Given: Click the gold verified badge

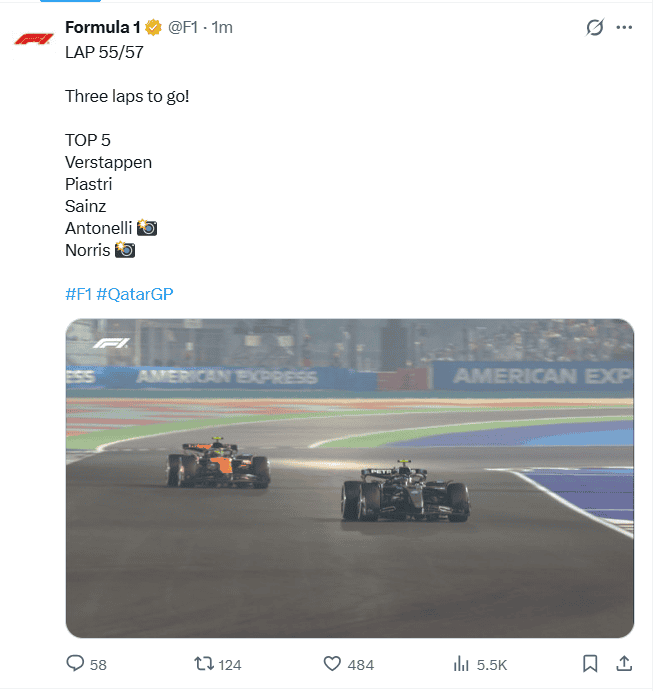Looking at the screenshot, I should pyautogui.click(x=155, y=27).
